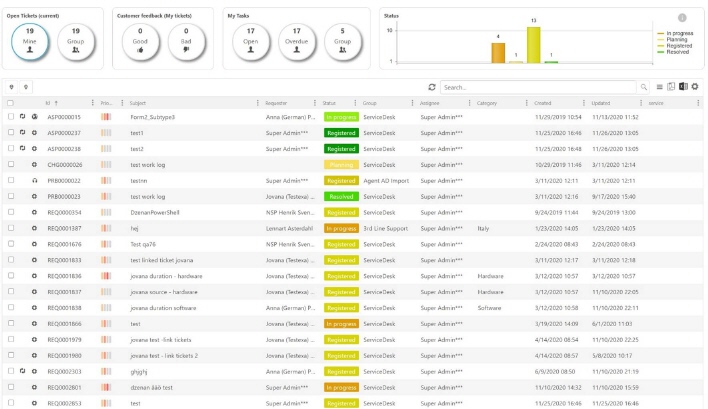Screen dimensions: 708x409
Task: Open Created column menu dots
Action: click(x=584, y=103)
